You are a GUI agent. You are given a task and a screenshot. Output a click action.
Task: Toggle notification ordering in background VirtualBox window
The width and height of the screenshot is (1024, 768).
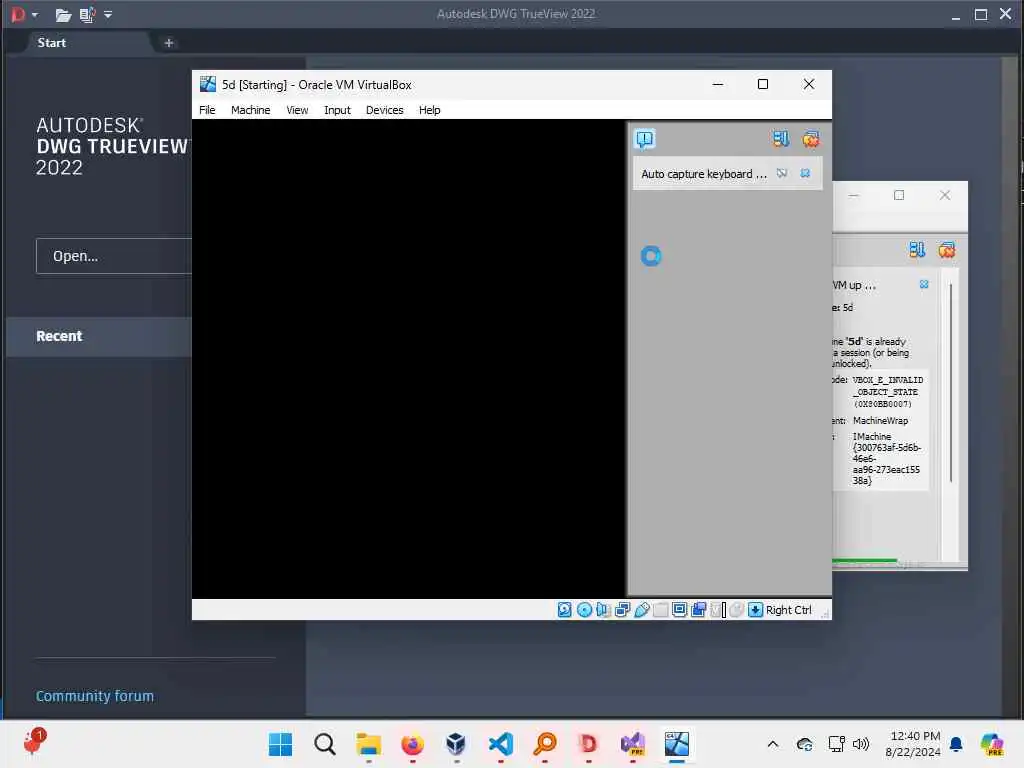tap(916, 249)
